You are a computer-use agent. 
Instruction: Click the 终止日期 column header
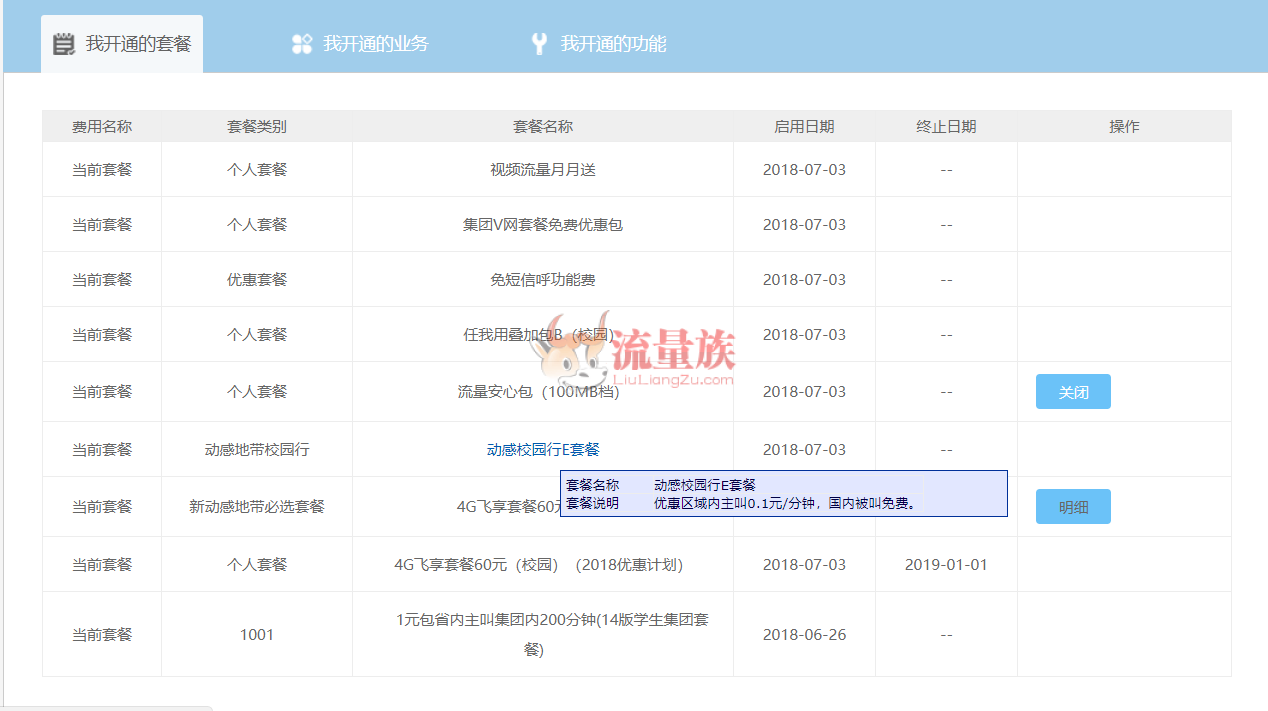(946, 127)
